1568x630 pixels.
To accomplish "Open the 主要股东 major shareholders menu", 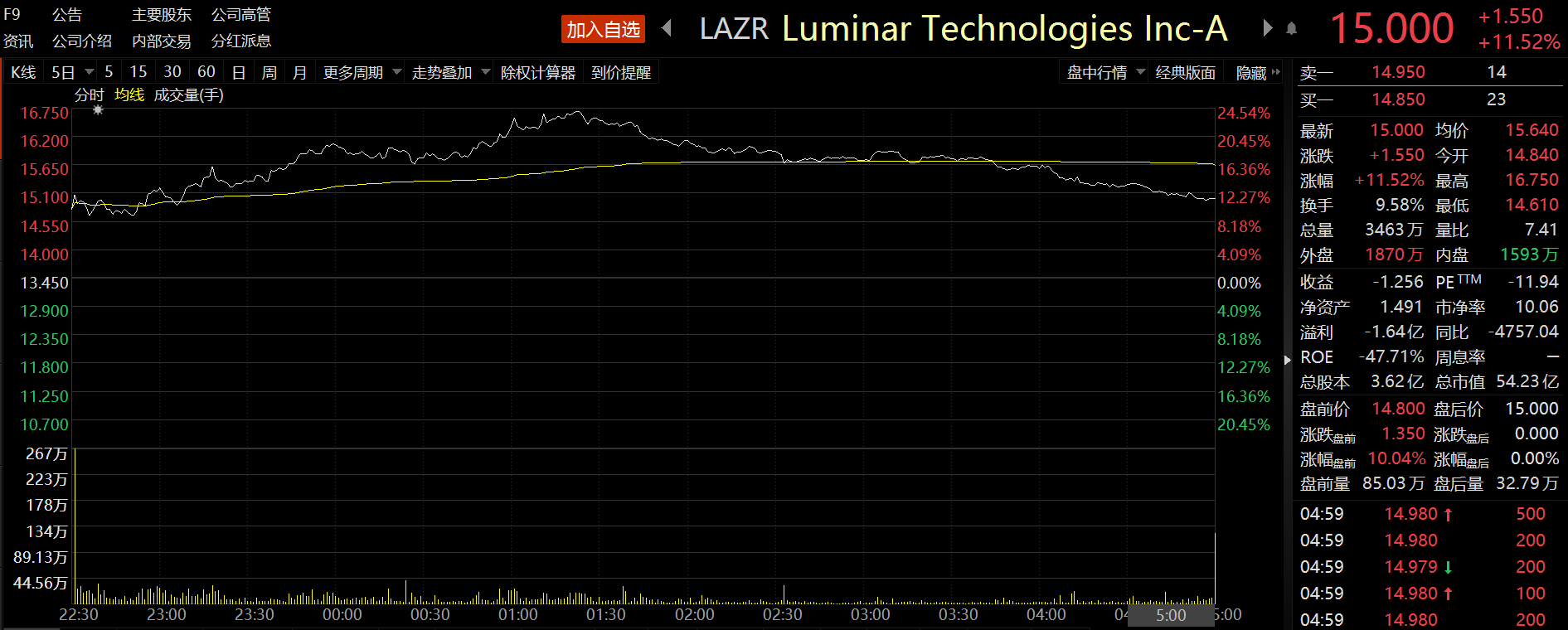I will point(162,14).
